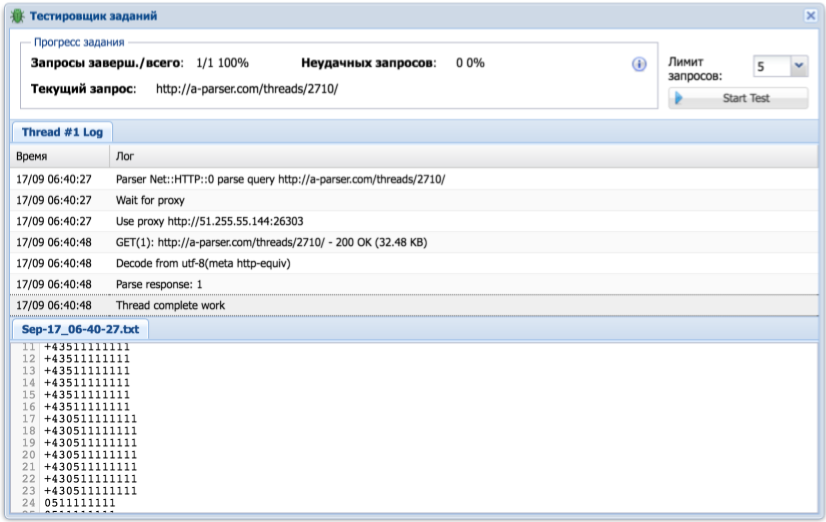This screenshot has height=522, width=826.
Task: Click the blue info icon in progress panel
Action: click(x=639, y=64)
